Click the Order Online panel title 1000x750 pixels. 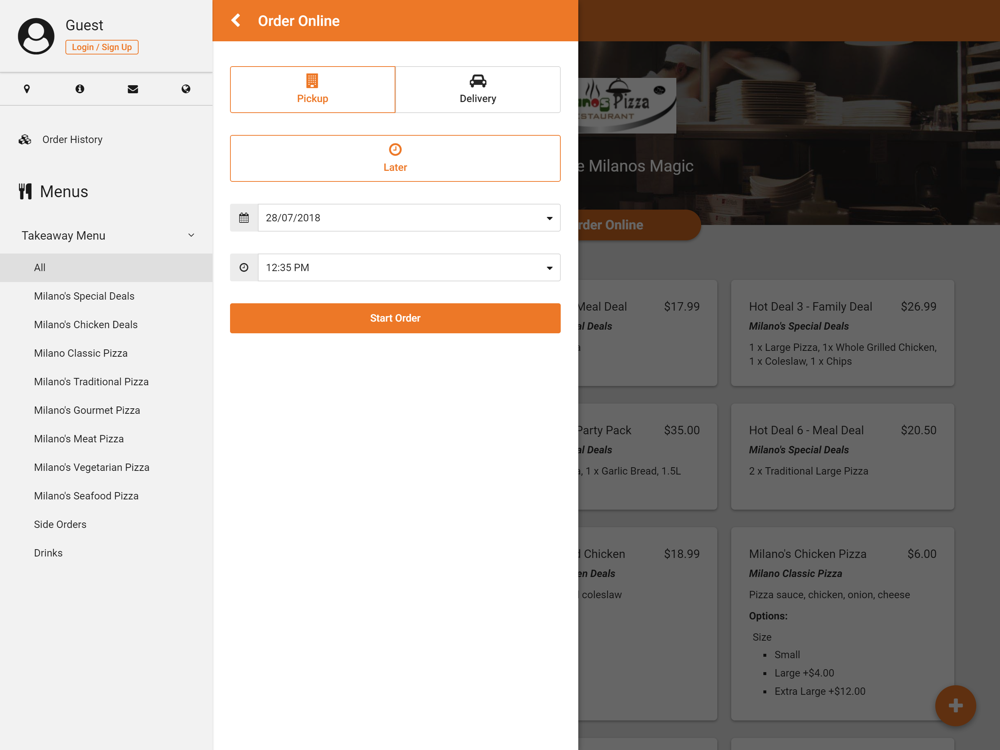tap(298, 21)
